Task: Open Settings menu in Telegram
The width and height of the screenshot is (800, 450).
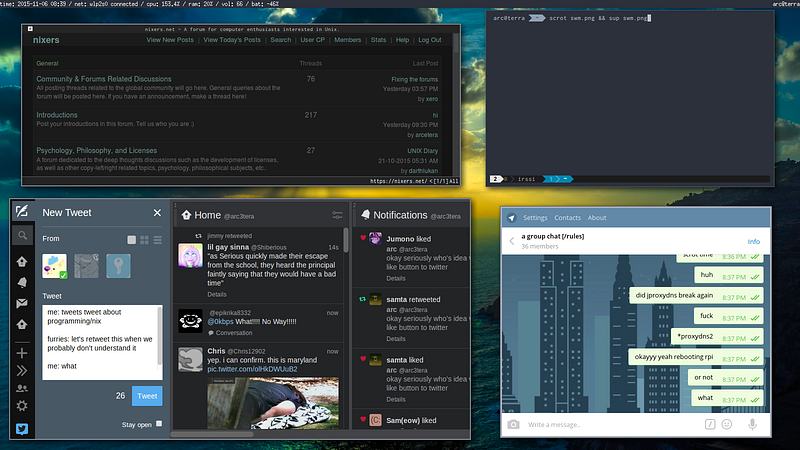Action: (x=535, y=218)
